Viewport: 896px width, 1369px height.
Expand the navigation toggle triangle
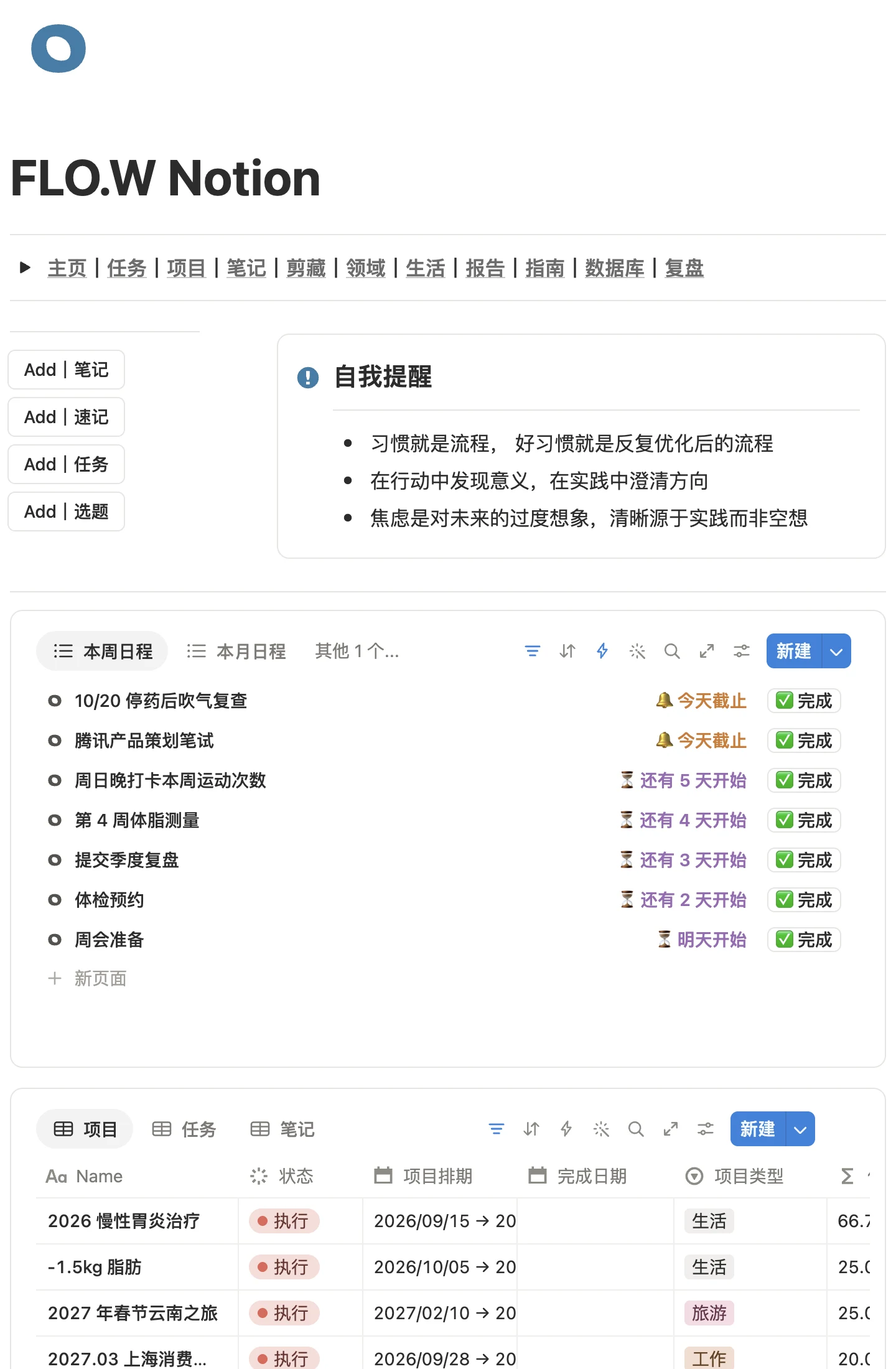click(x=26, y=268)
